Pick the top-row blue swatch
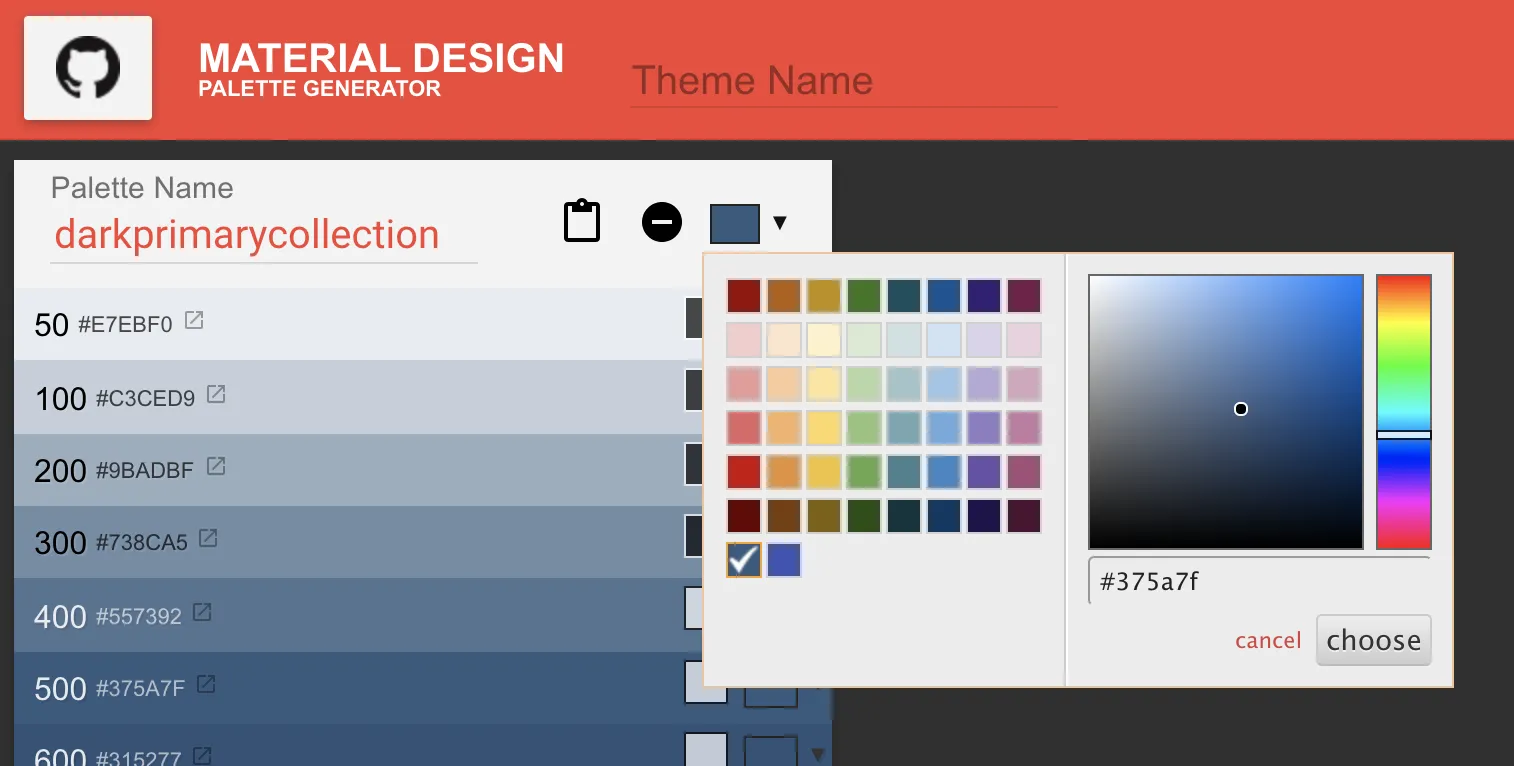This screenshot has width=1514, height=766. pyautogui.click(x=944, y=296)
